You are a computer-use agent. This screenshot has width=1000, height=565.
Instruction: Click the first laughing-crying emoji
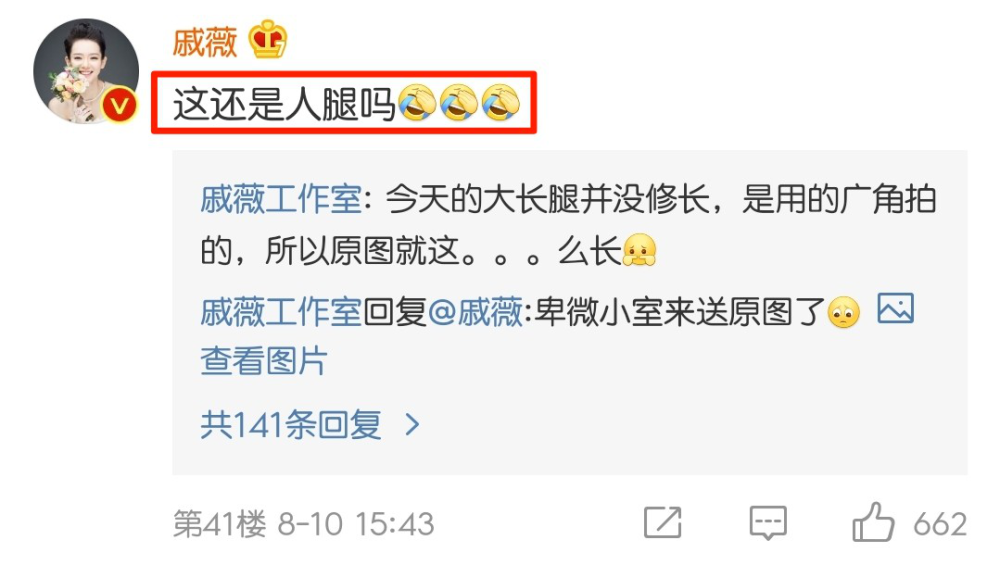pos(417,103)
